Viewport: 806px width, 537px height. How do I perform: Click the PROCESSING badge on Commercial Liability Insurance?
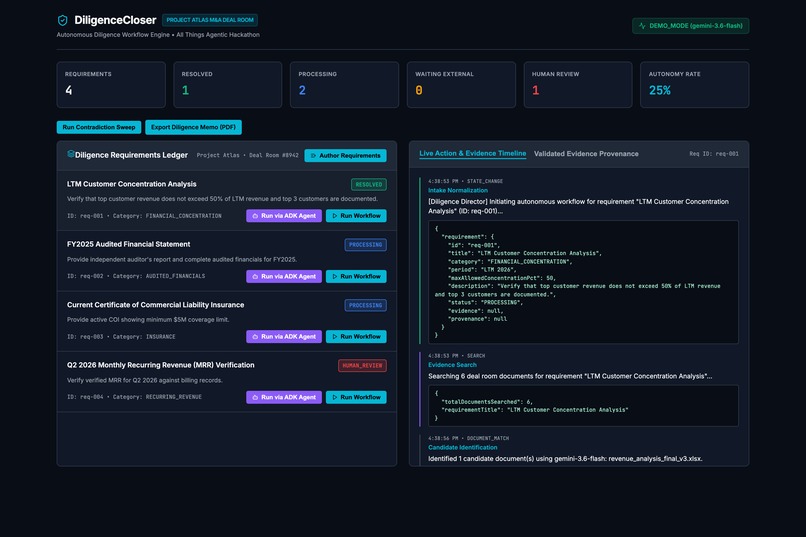click(365, 305)
